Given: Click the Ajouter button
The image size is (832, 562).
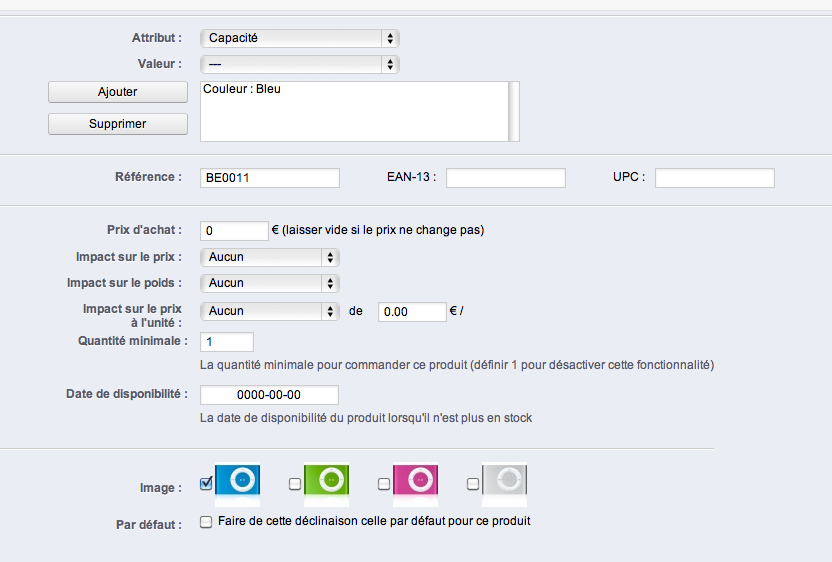Looking at the screenshot, I should [118, 92].
